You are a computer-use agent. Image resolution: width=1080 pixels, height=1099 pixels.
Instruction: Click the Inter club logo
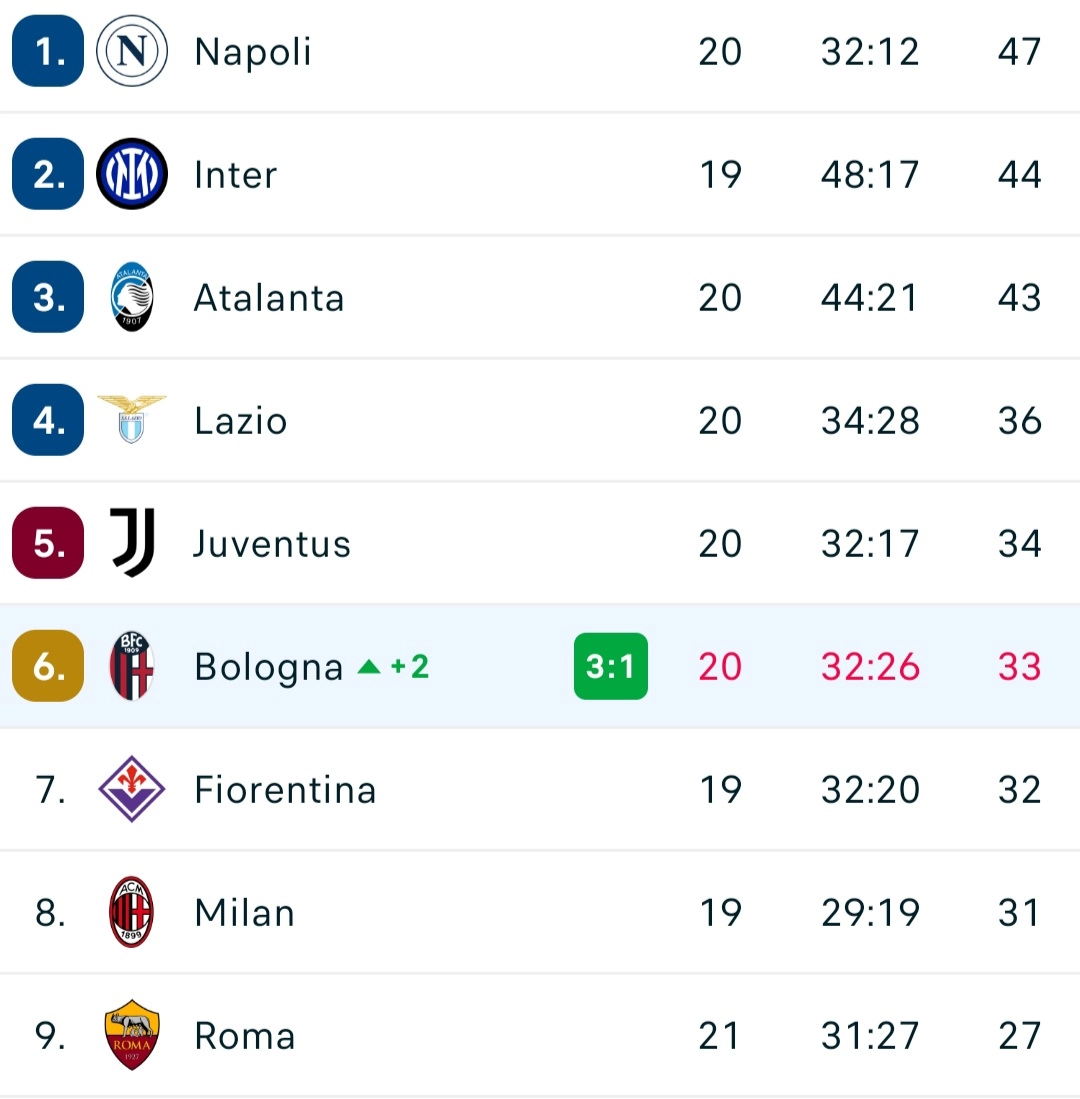pos(132,174)
